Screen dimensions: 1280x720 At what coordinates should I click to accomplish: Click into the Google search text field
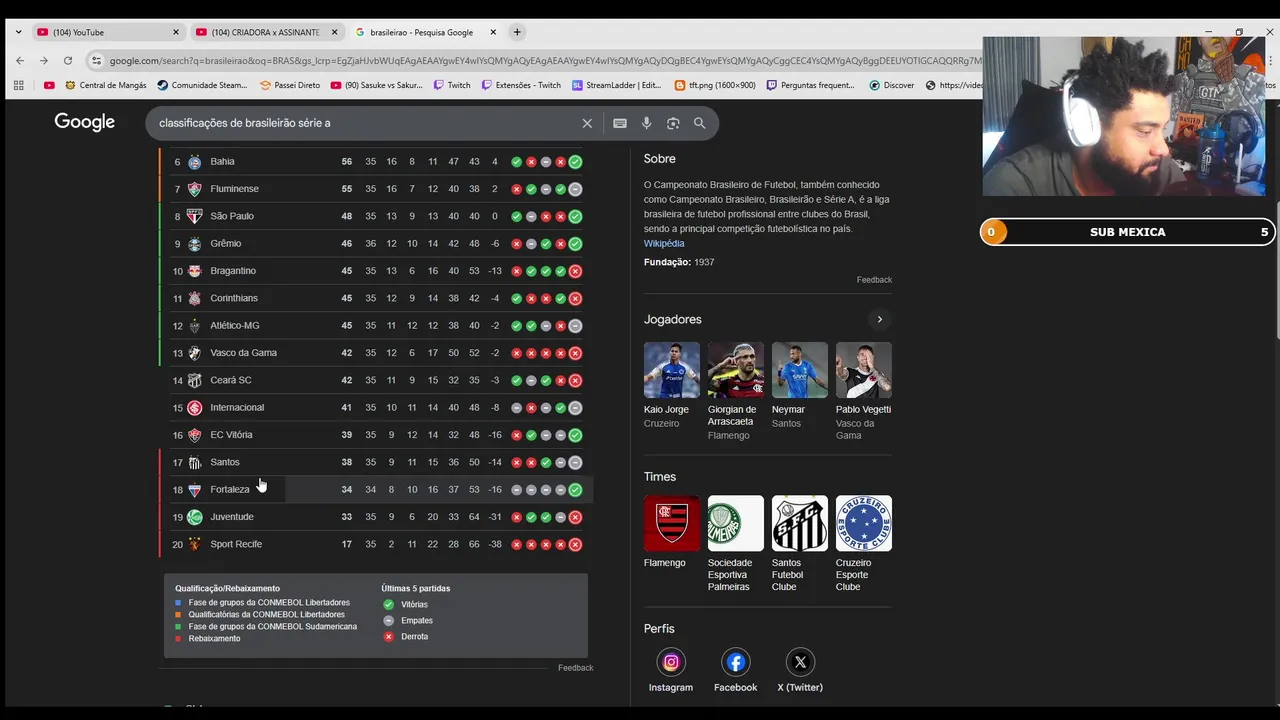(x=365, y=123)
